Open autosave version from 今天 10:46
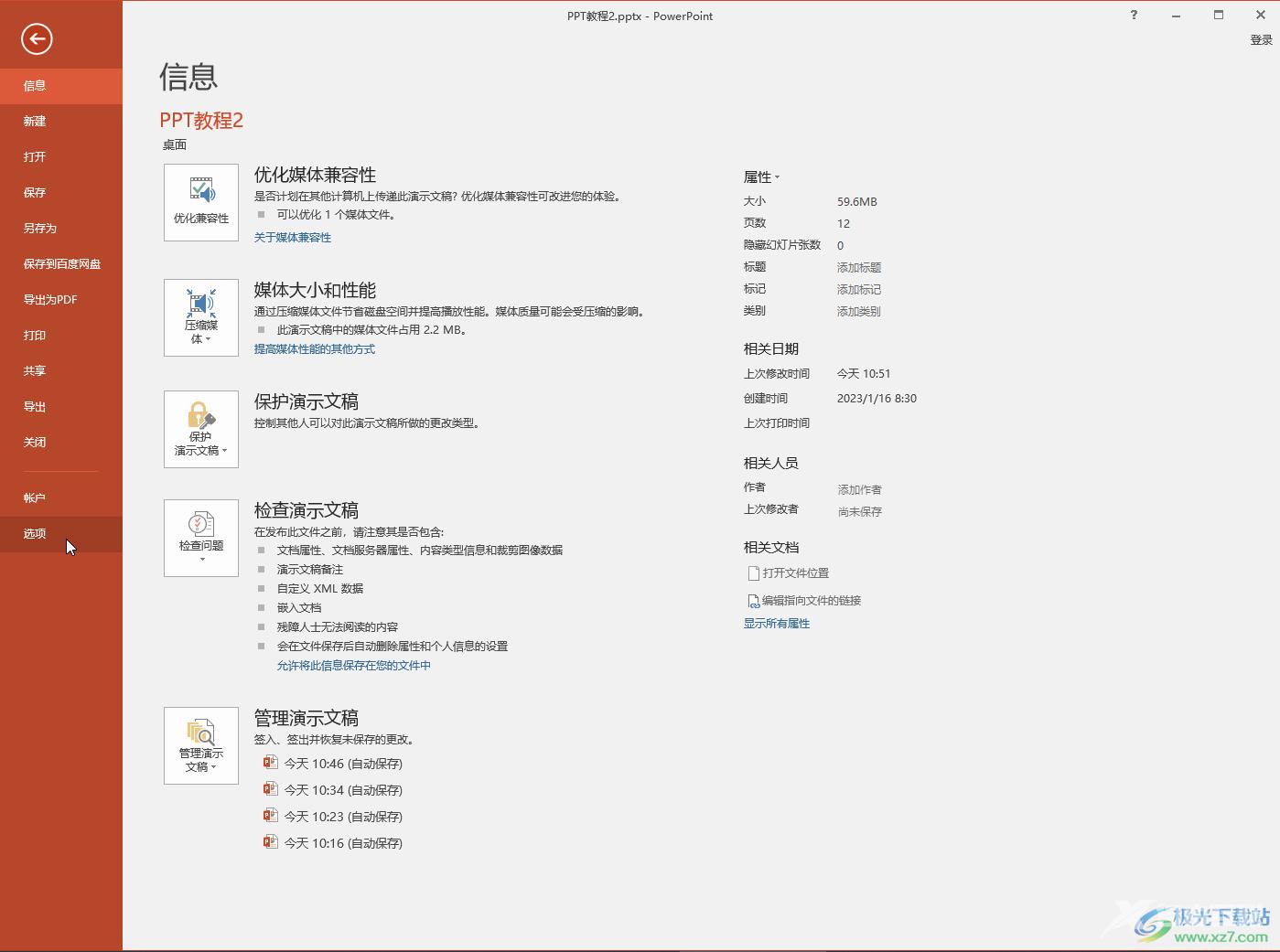 tap(333, 764)
